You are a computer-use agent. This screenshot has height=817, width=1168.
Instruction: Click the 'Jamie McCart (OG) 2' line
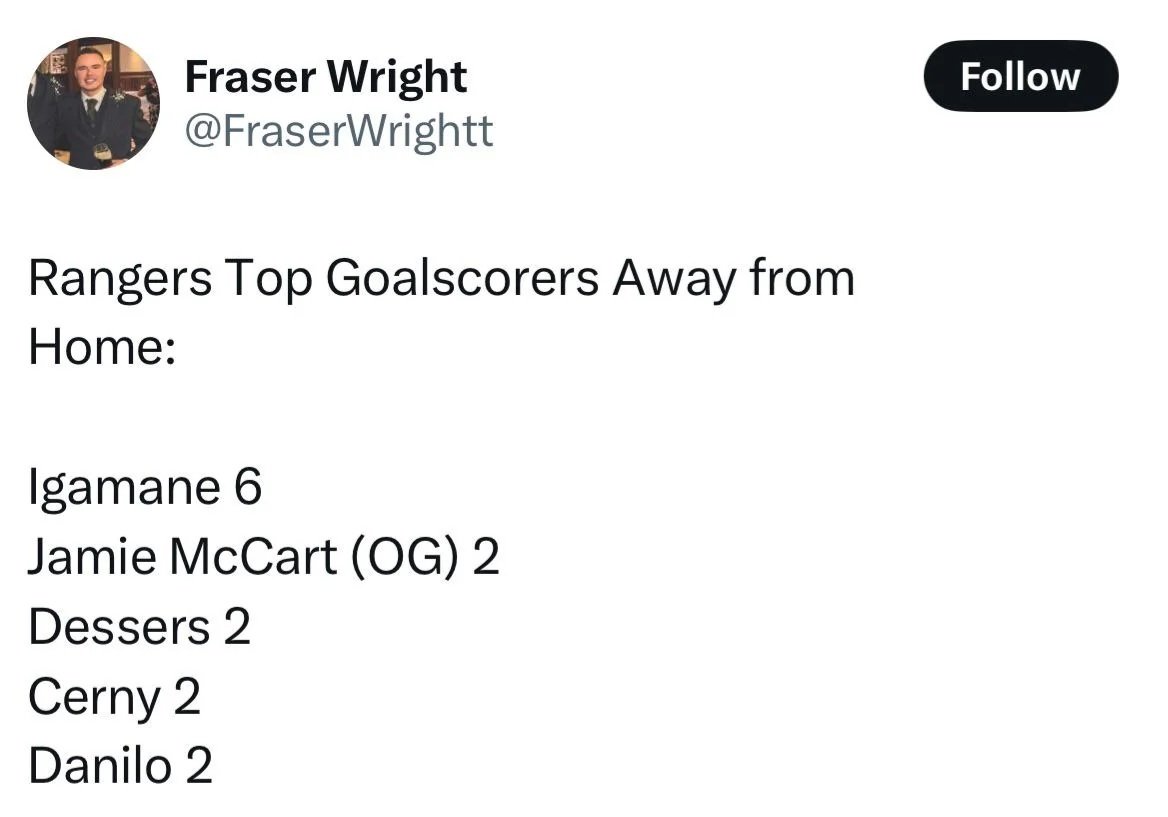(x=264, y=557)
